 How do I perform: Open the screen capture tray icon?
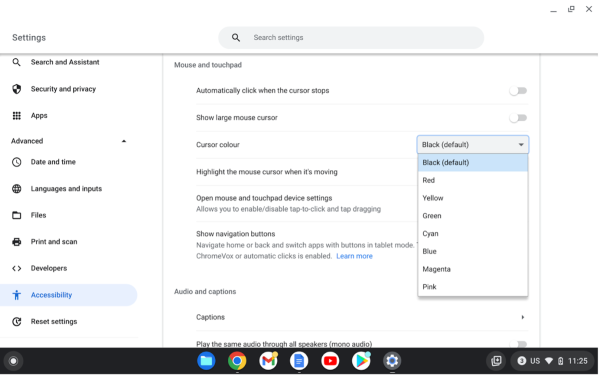[496, 361]
